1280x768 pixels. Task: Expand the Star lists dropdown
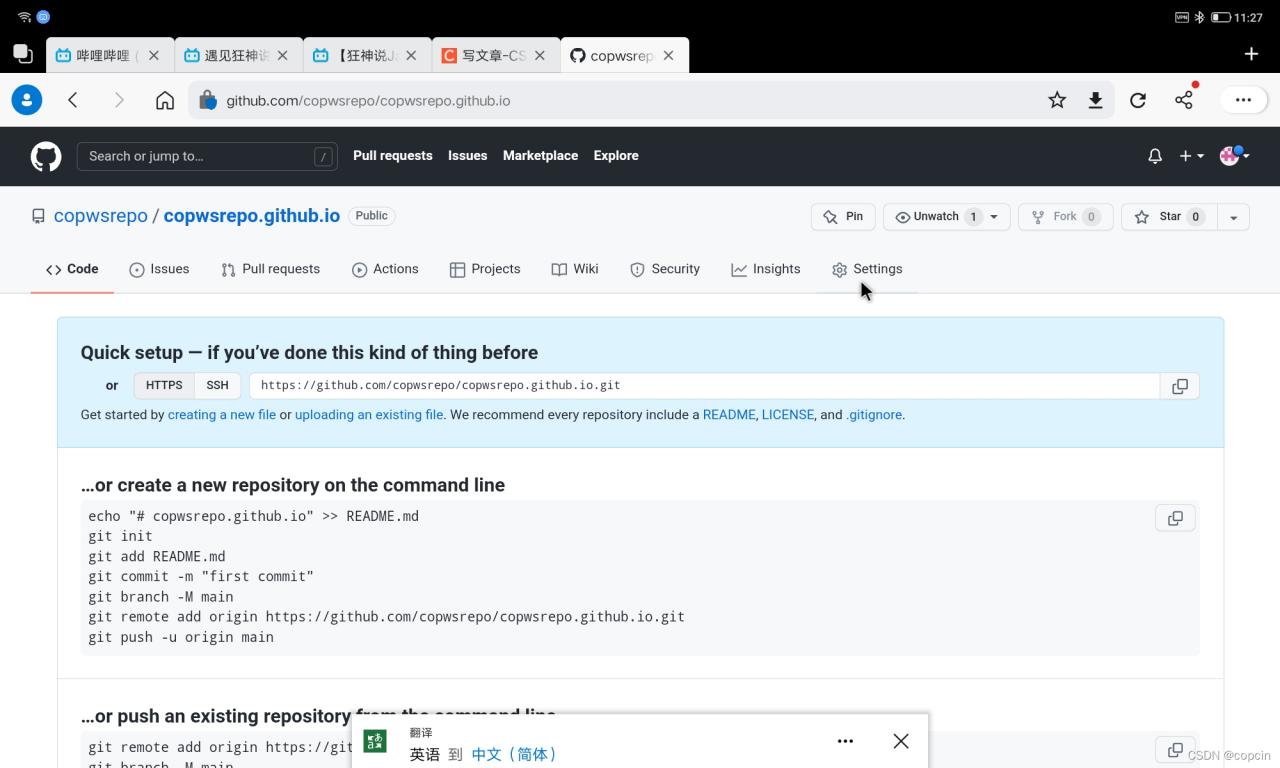click(1233, 217)
